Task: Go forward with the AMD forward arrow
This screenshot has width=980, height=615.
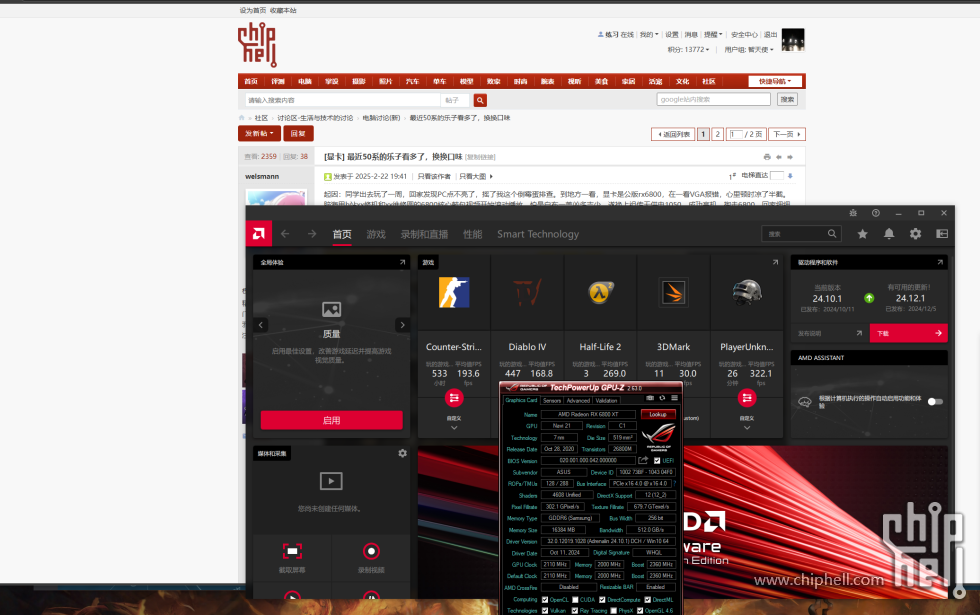Action: tap(311, 234)
